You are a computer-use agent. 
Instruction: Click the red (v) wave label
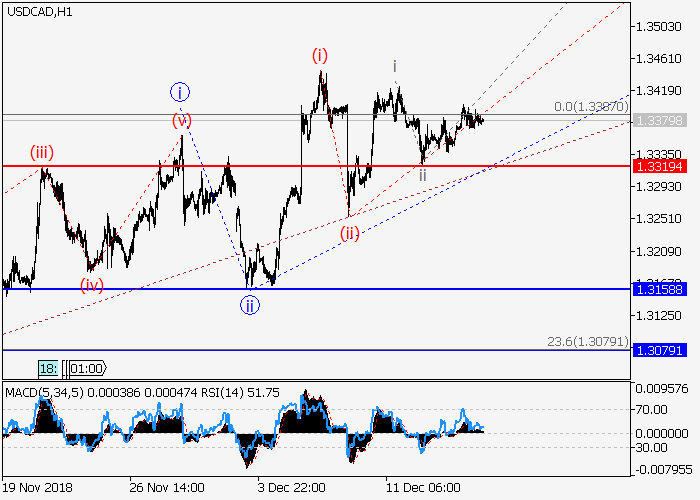coord(181,121)
